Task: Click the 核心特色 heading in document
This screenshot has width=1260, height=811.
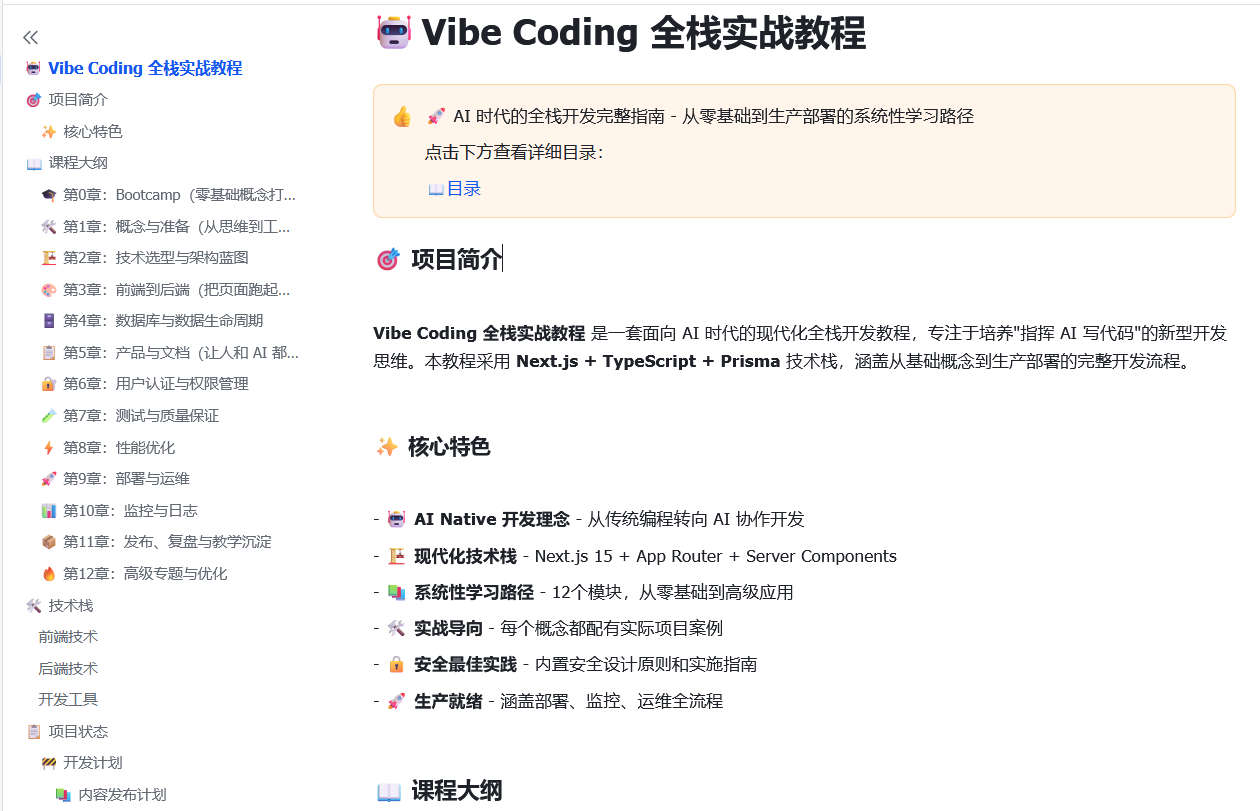Action: coord(449,447)
